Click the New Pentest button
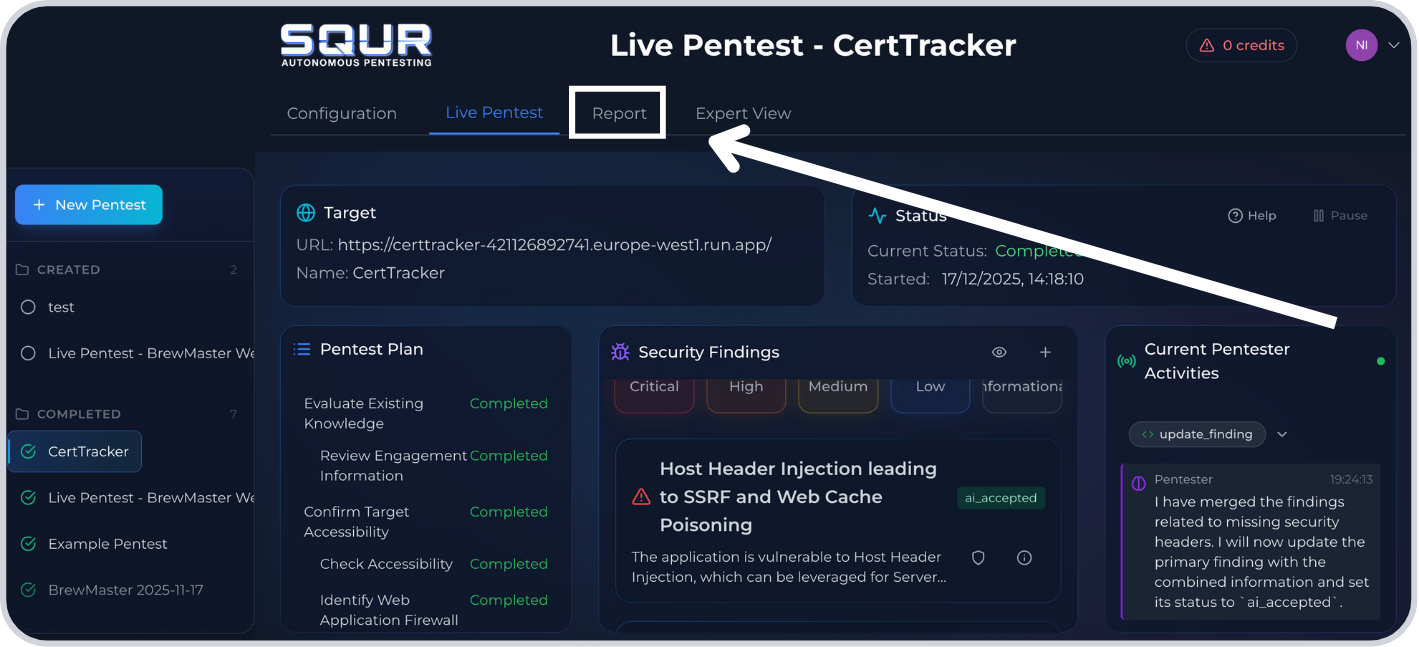Screen dimensions: 1419x647 (x=88, y=204)
